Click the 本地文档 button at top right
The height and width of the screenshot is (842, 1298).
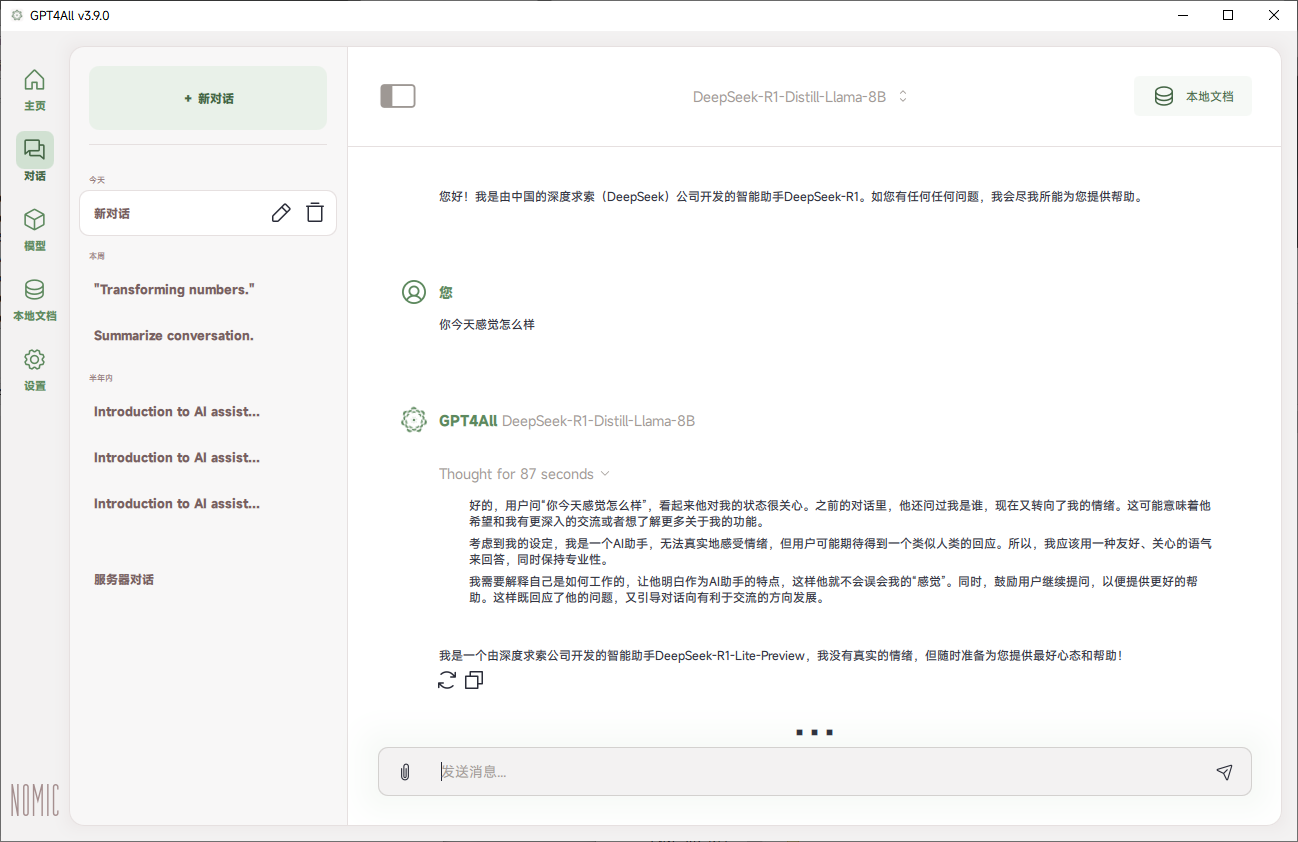click(x=1193, y=97)
